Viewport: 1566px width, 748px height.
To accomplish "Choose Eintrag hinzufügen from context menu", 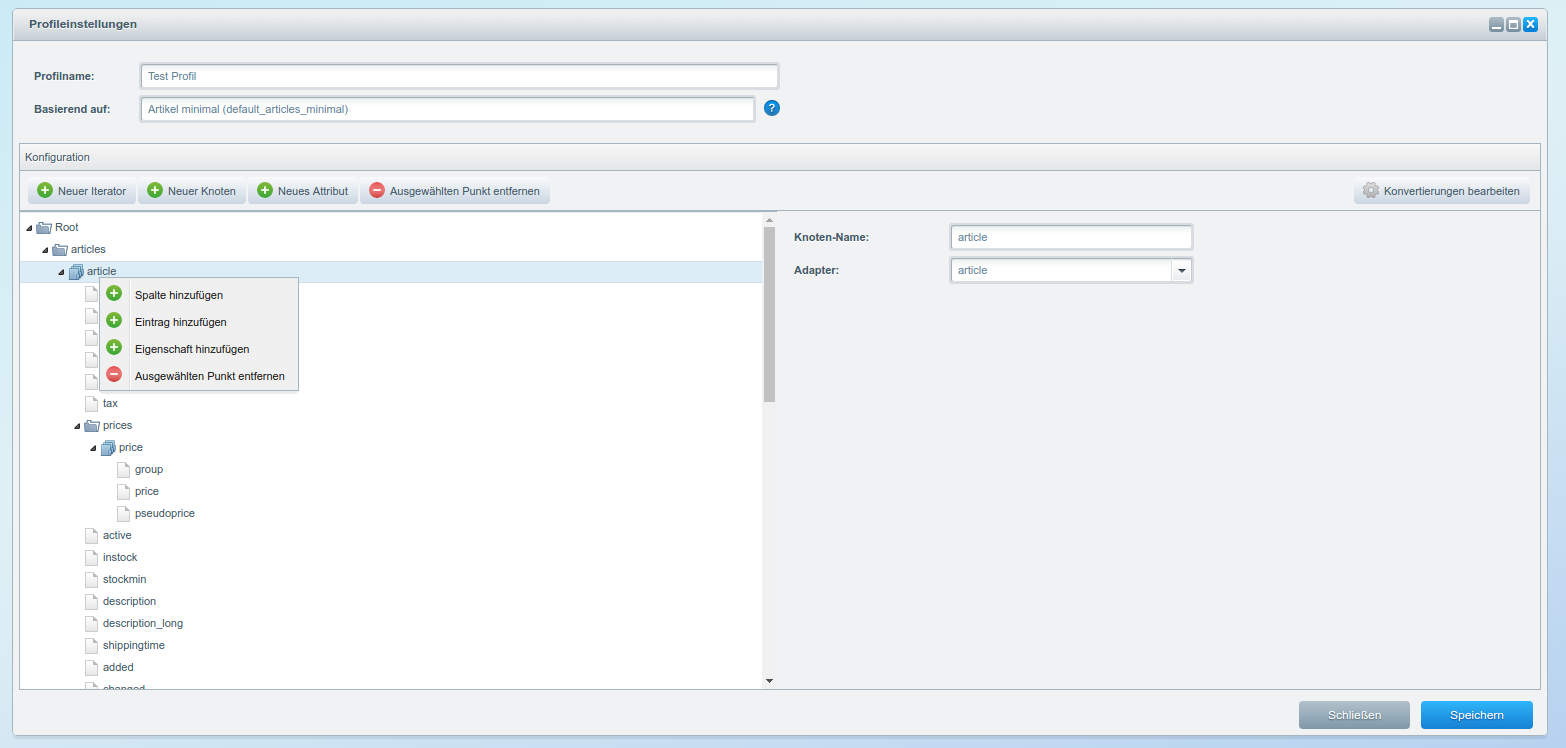I will coord(198,322).
